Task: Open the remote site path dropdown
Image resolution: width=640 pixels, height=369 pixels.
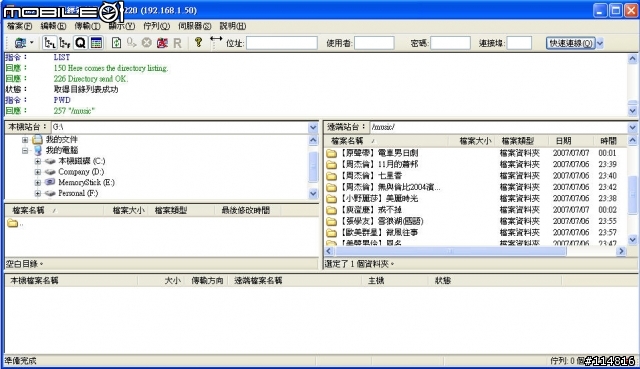Action: [632, 127]
